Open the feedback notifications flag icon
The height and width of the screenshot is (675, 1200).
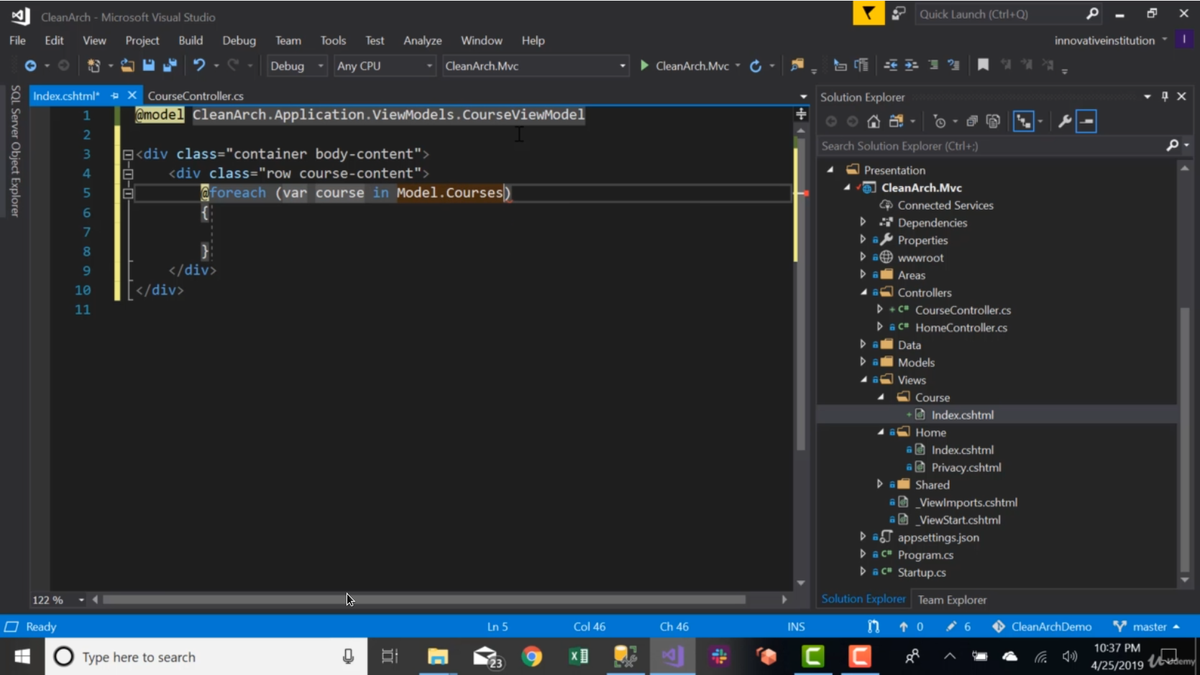pyautogui.click(x=868, y=14)
